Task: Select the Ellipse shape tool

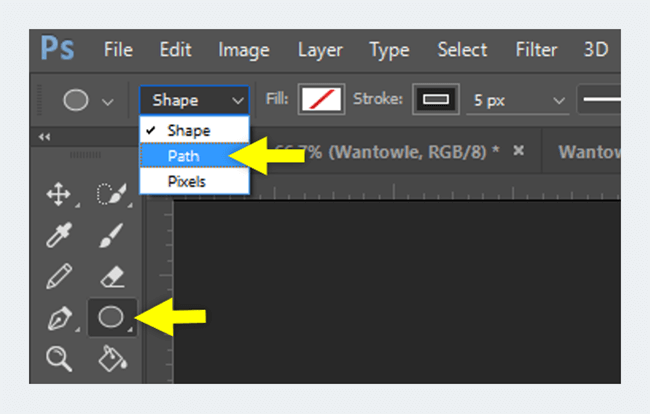Action: pyautogui.click(x=110, y=318)
